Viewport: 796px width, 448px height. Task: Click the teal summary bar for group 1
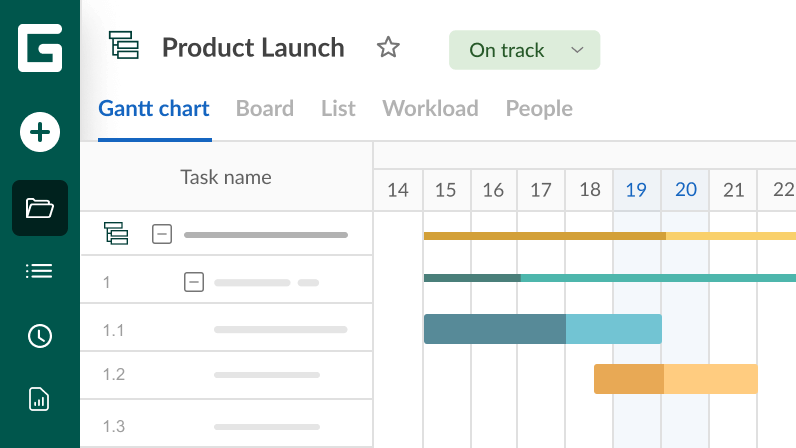click(x=610, y=278)
